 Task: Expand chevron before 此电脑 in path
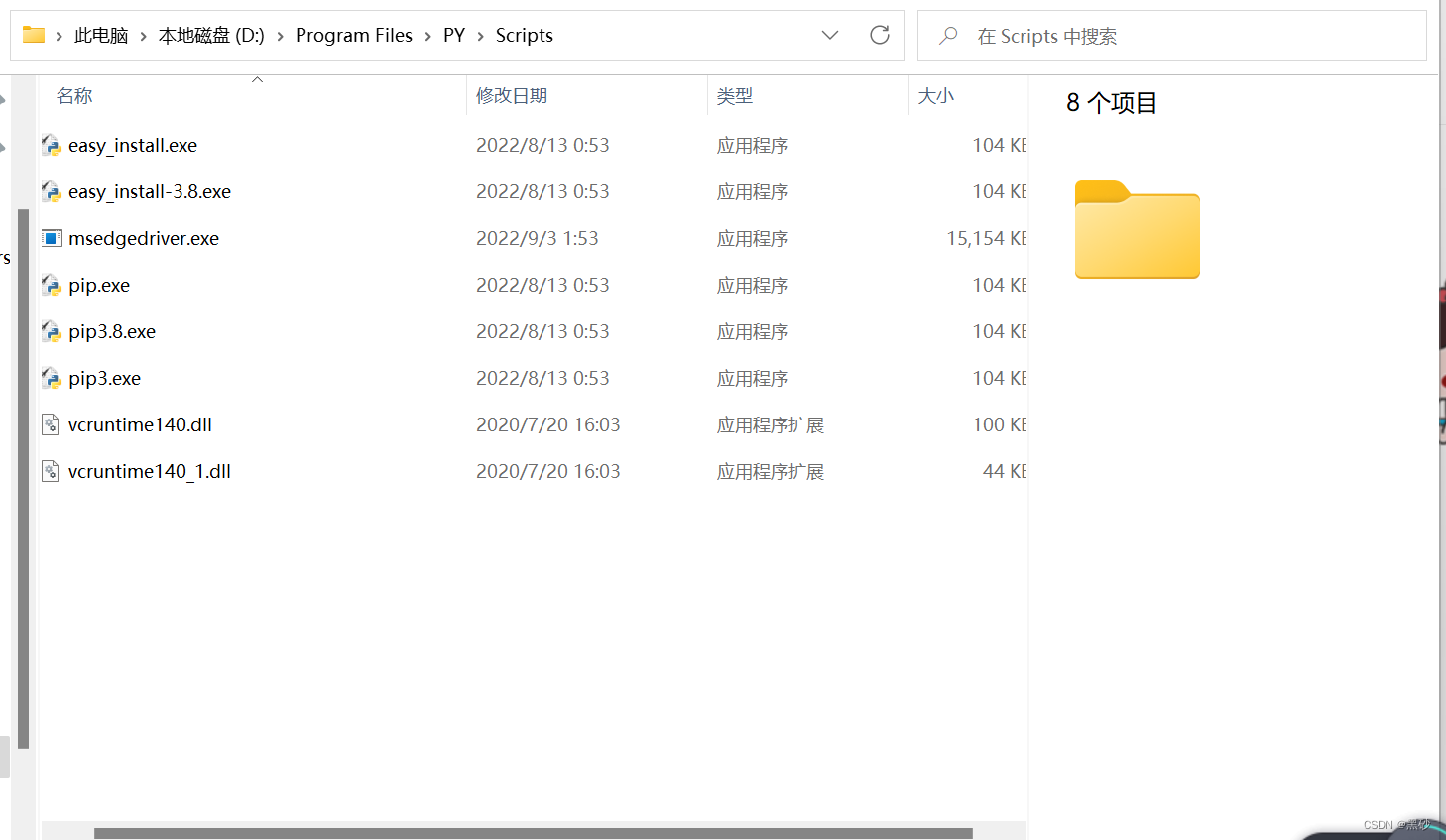tap(60, 36)
